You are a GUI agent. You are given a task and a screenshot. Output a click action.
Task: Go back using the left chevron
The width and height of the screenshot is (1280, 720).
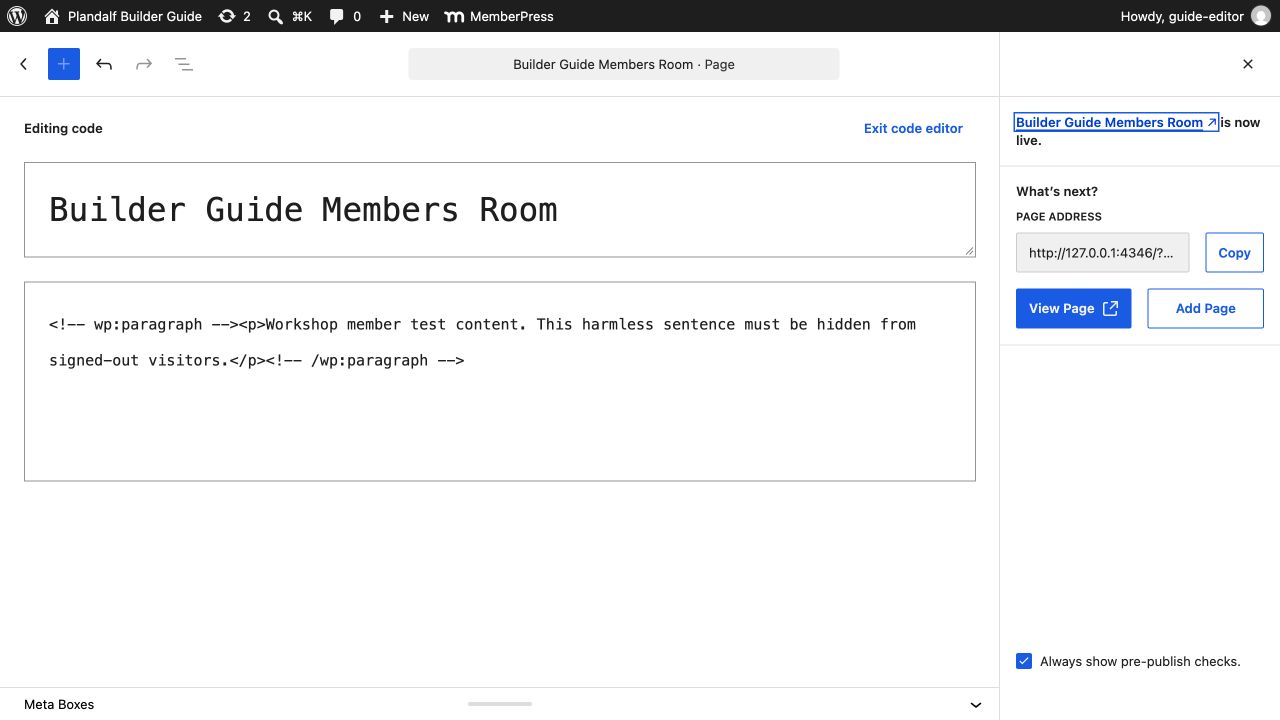(24, 64)
